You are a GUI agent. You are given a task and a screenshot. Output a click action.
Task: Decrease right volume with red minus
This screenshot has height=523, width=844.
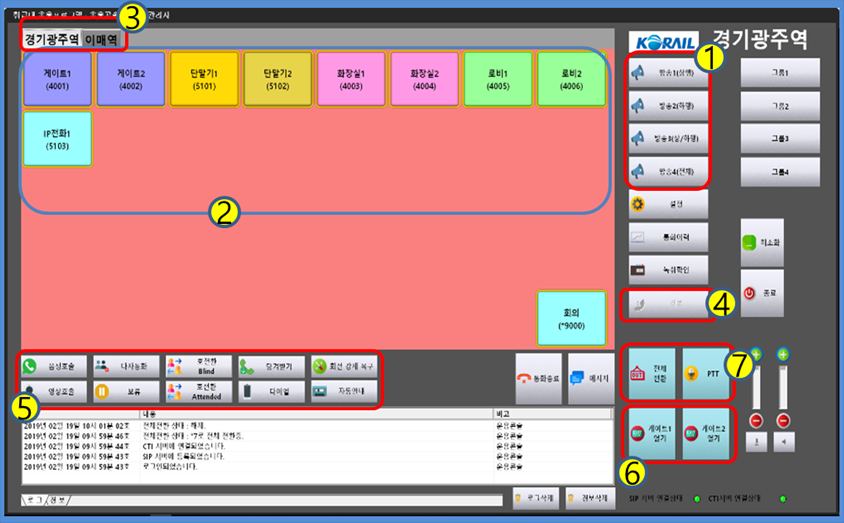(783, 420)
